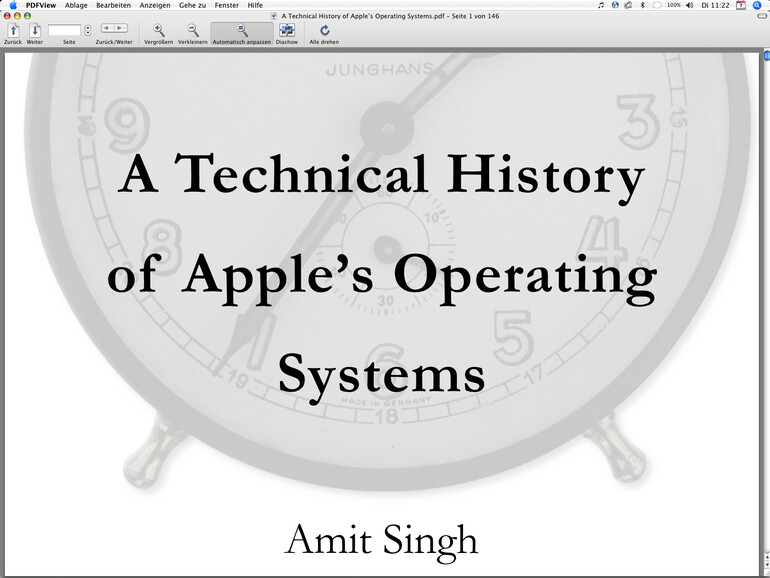Open the Hilfe menu
This screenshot has height=578, width=770.
point(255,5)
